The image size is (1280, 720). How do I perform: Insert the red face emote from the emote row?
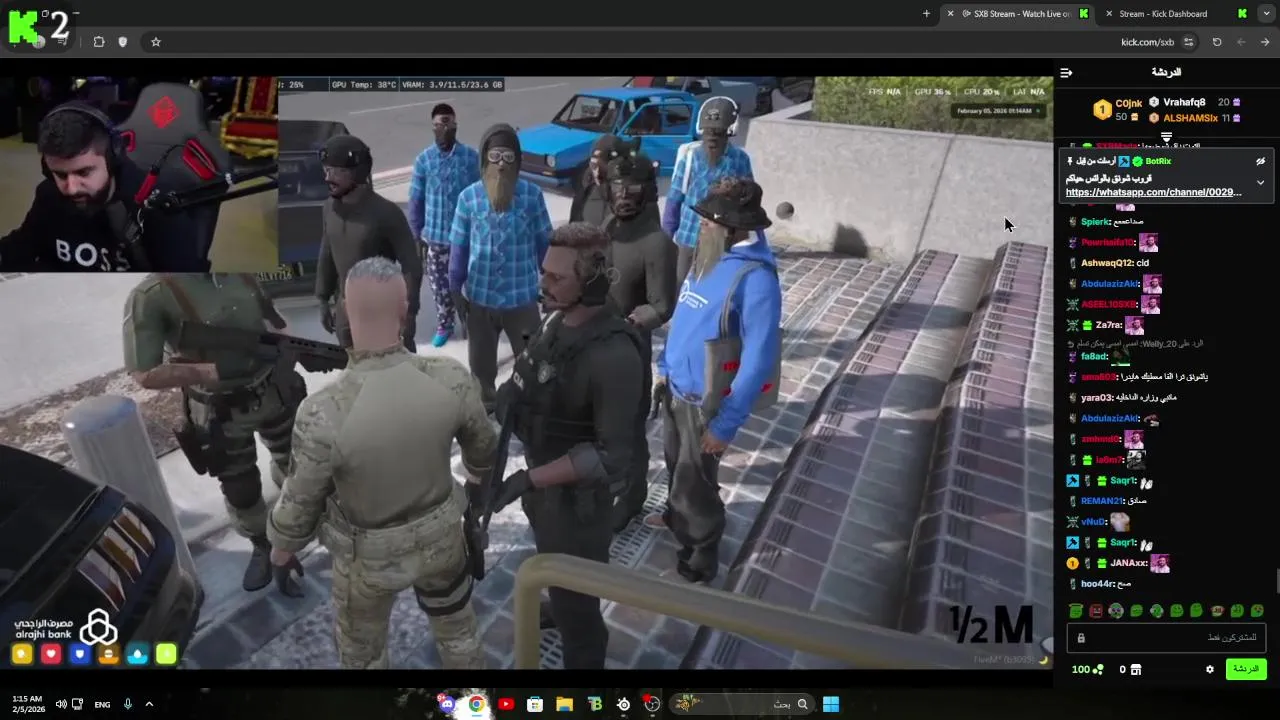[x=1096, y=610]
